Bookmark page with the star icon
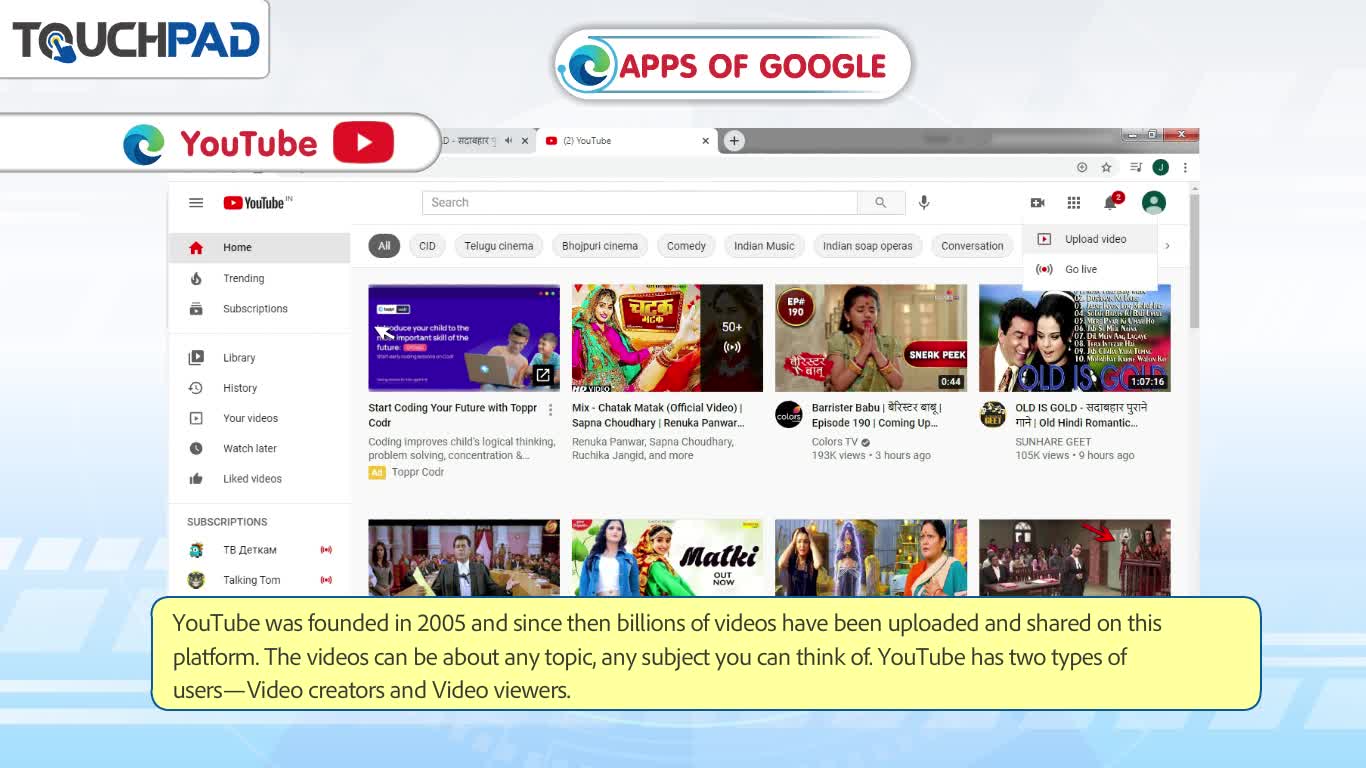Viewport: 1366px width, 768px height. tap(1106, 168)
